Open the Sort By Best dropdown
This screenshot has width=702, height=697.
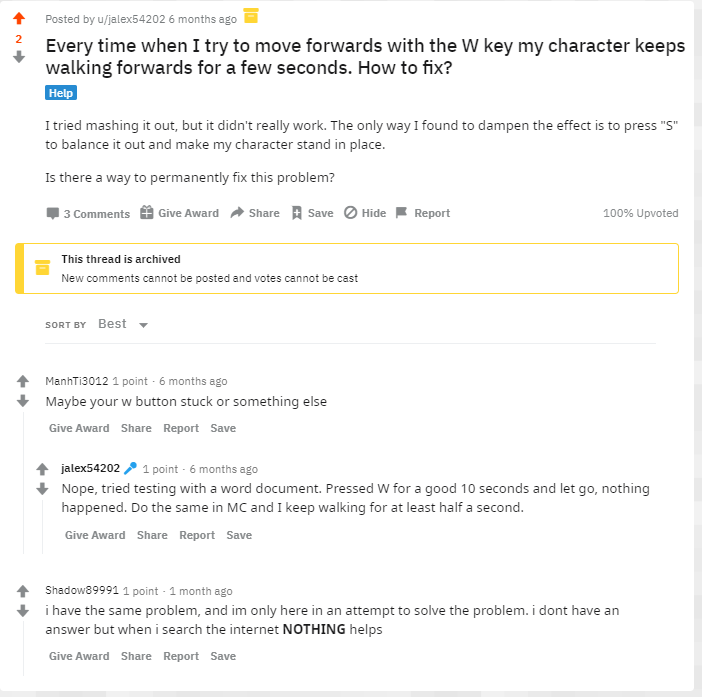(x=123, y=324)
